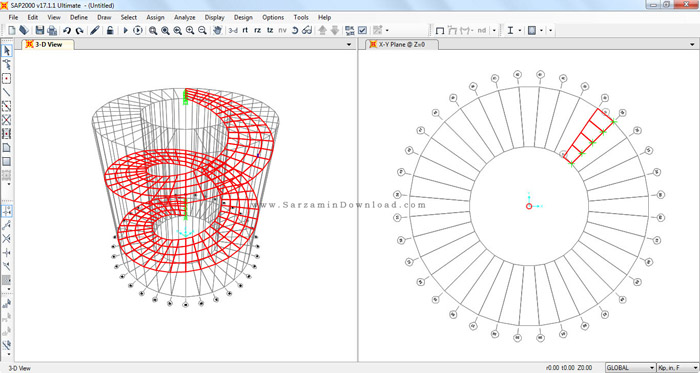Click the Rubber Band Zoom magnifier
The image size is (700, 373).
click(153, 30)
